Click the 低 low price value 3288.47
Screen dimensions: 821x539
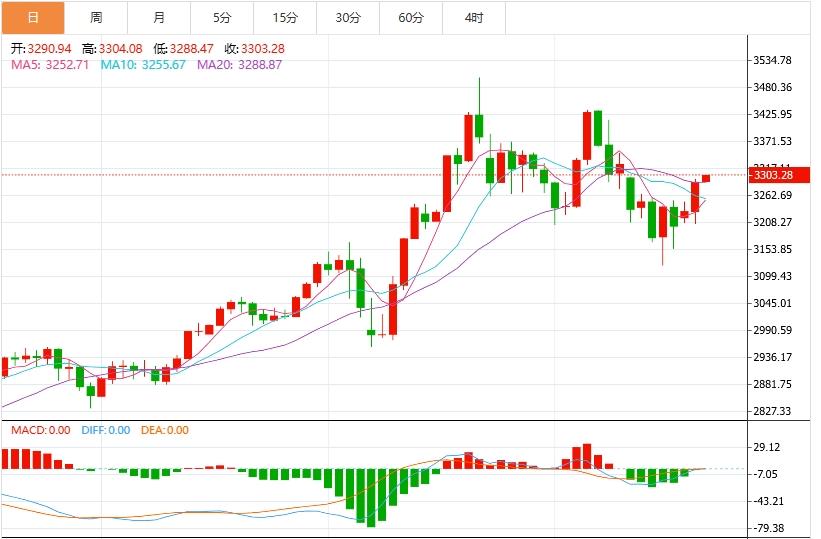[x=191, y=48]
